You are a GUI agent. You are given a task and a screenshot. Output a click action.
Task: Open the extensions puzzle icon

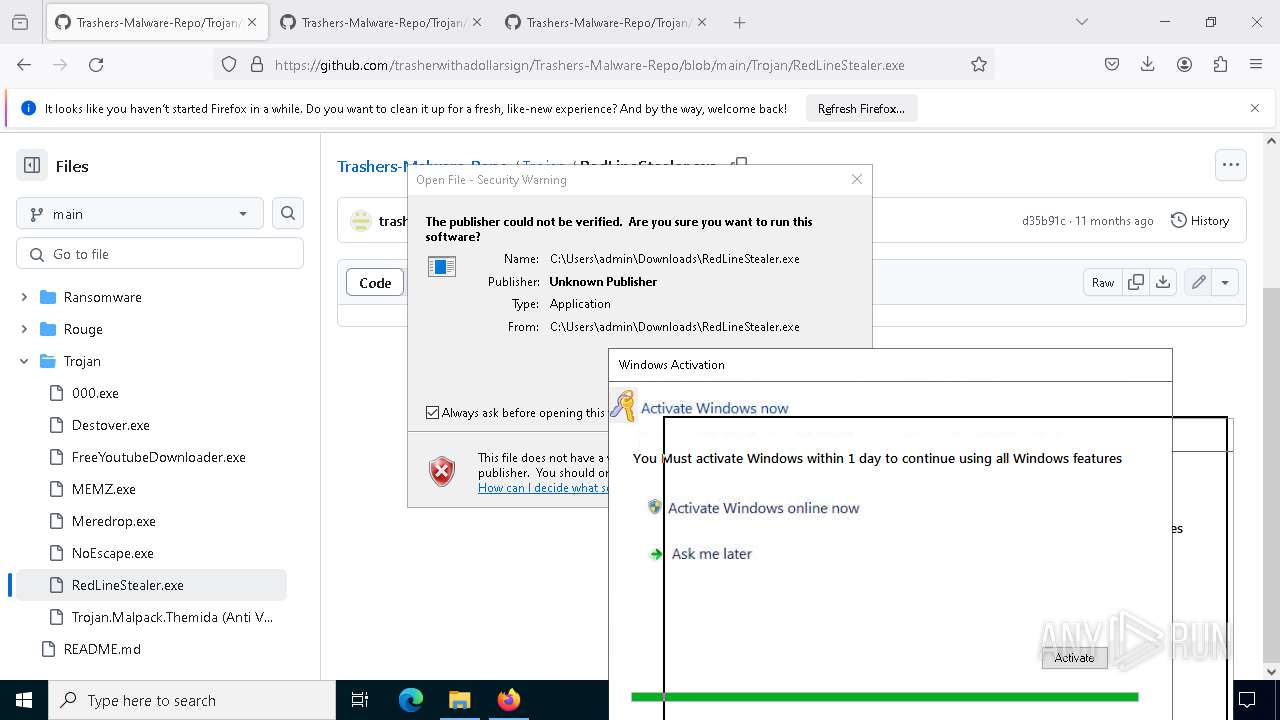tap(1220, 64)
